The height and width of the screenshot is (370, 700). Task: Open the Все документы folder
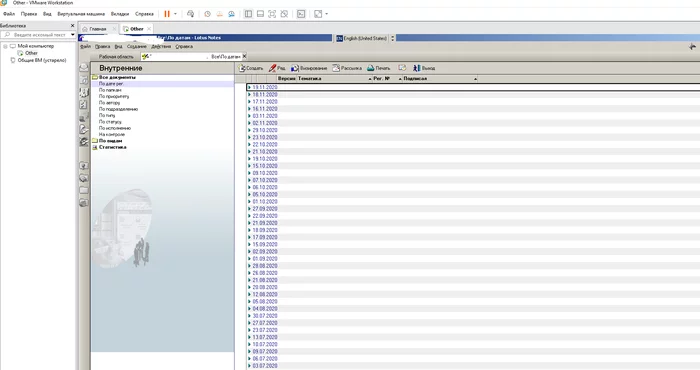tap(117, 77)
